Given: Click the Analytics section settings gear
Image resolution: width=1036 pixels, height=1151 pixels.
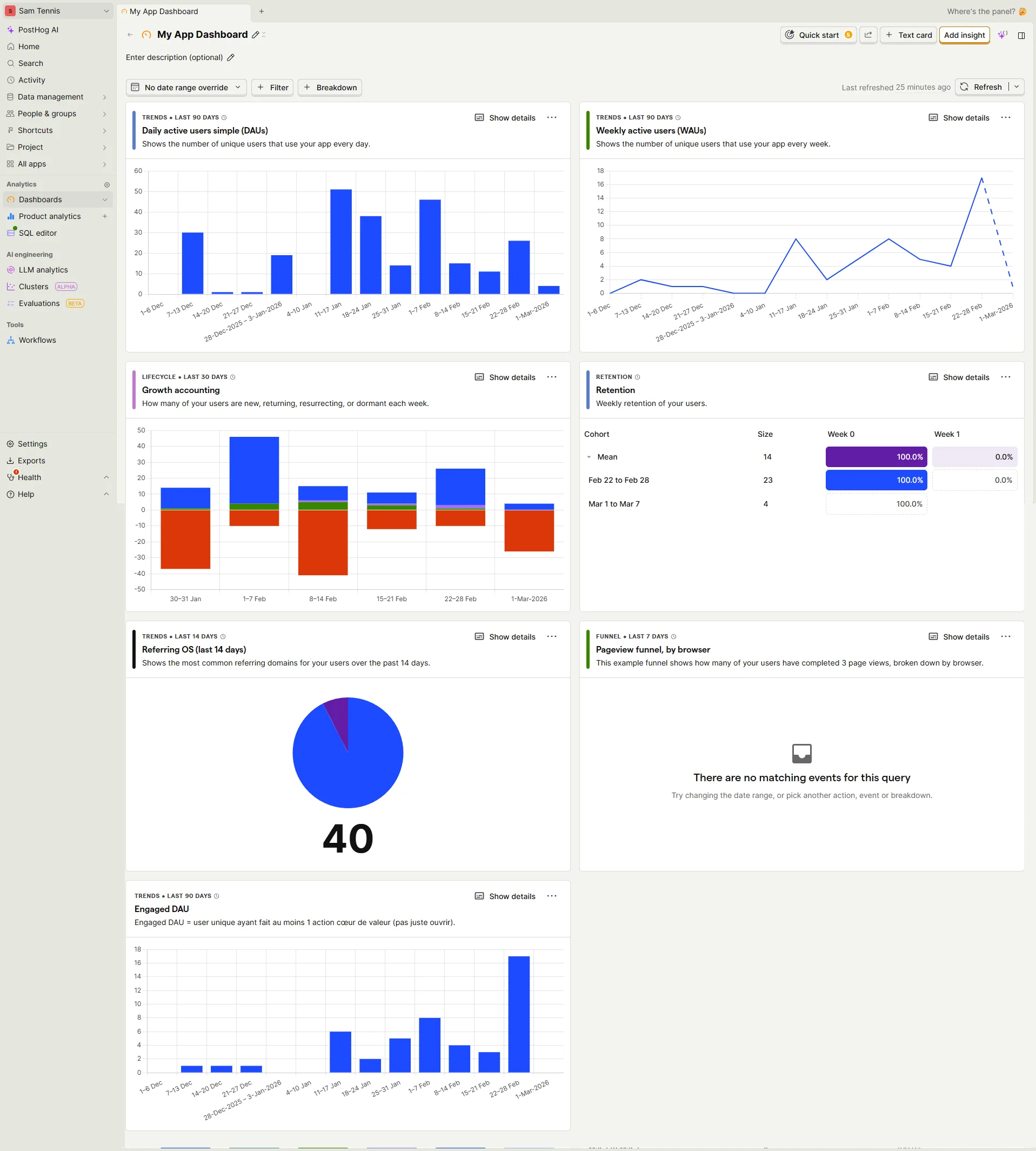Looking at the screenshot, I should click(x=107, y=184).
